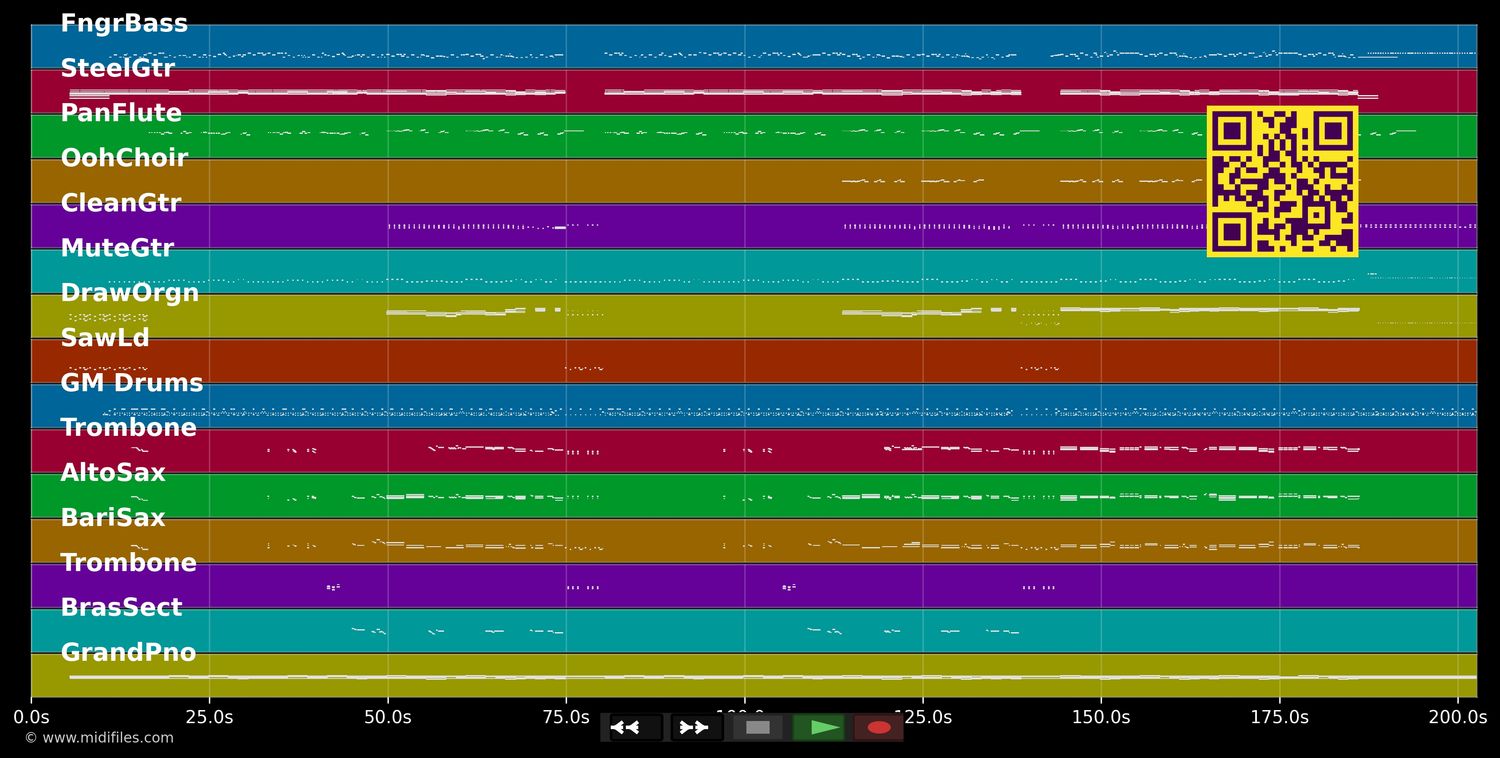Select the CleanGtr track label
The height and width of the screenshot is (758, 1500).
[x=120, y=204]
